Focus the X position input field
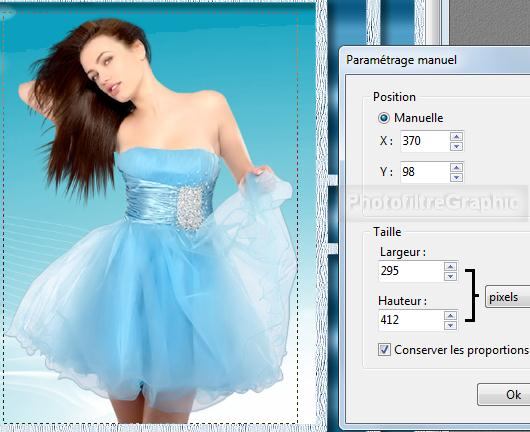 (425, 141)
